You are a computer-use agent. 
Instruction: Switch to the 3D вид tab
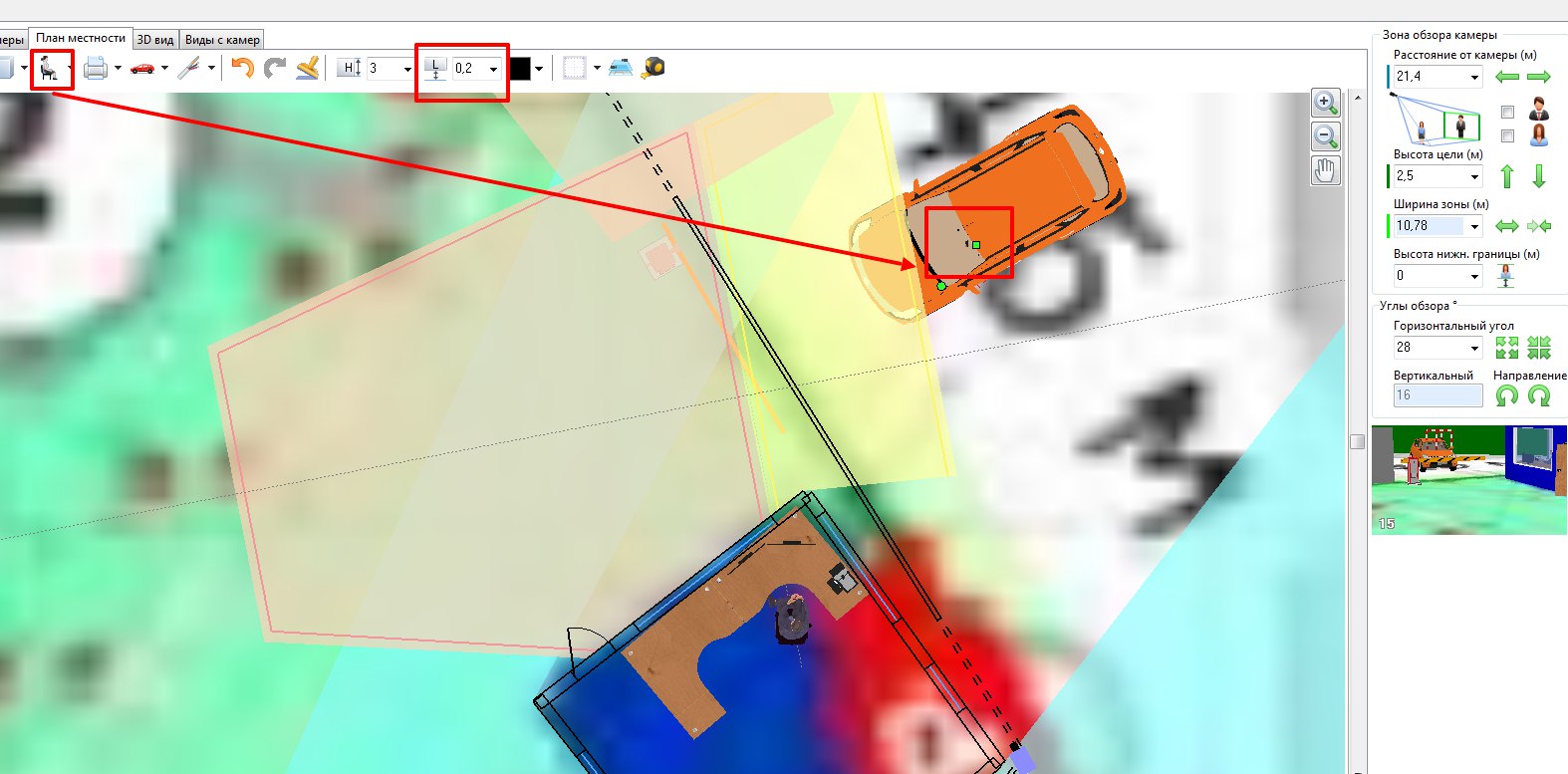tap(155, 40)
